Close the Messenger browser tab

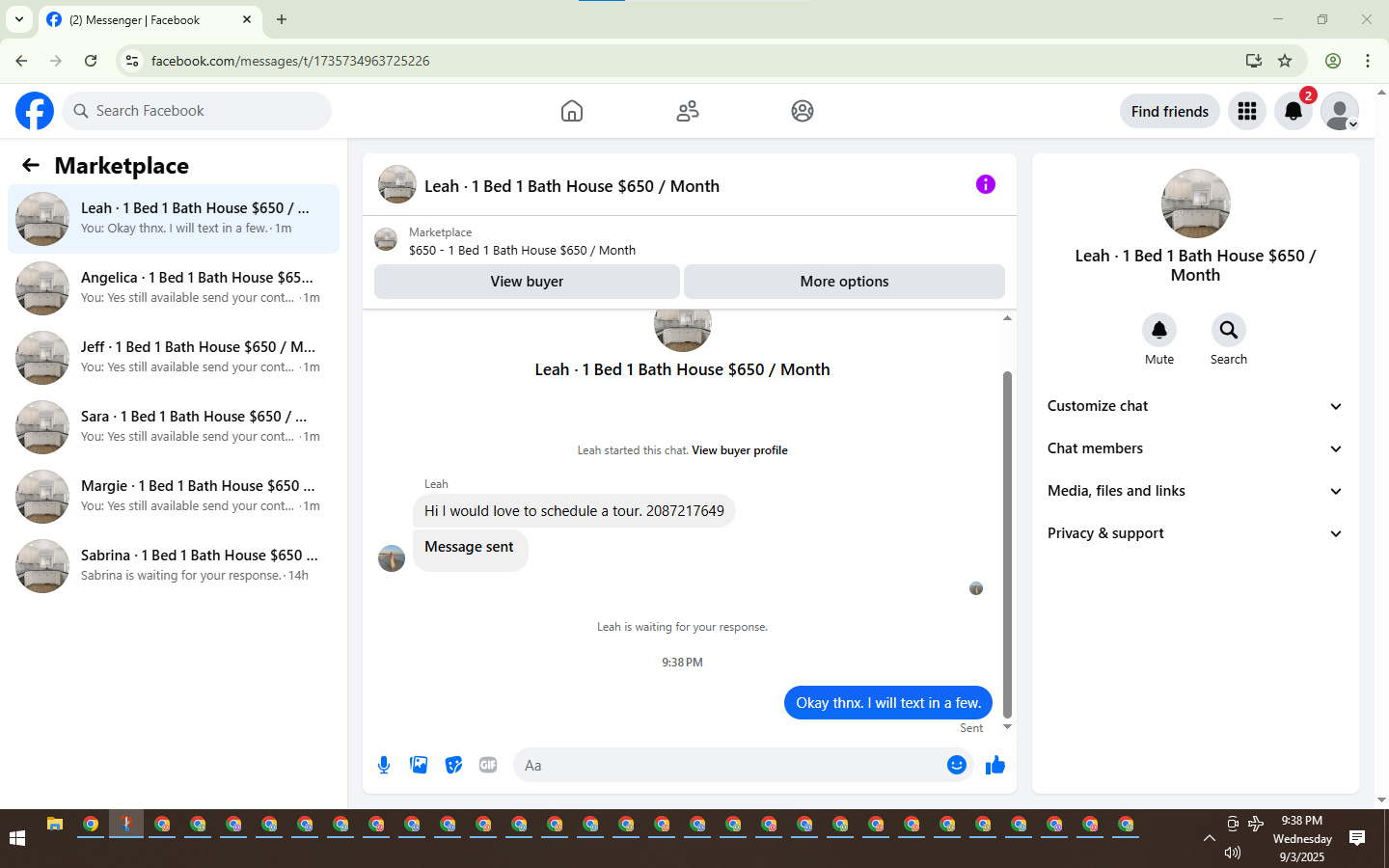[247, 19]
